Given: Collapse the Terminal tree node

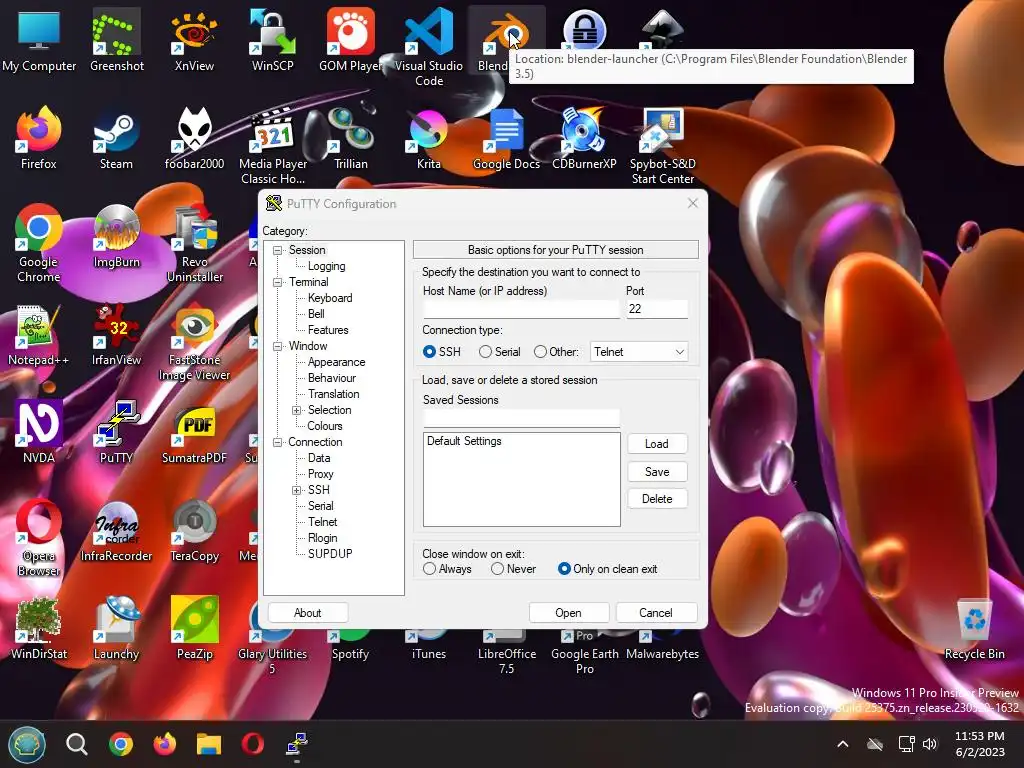Looking at the screenshot, I should [x=278, y=282].
